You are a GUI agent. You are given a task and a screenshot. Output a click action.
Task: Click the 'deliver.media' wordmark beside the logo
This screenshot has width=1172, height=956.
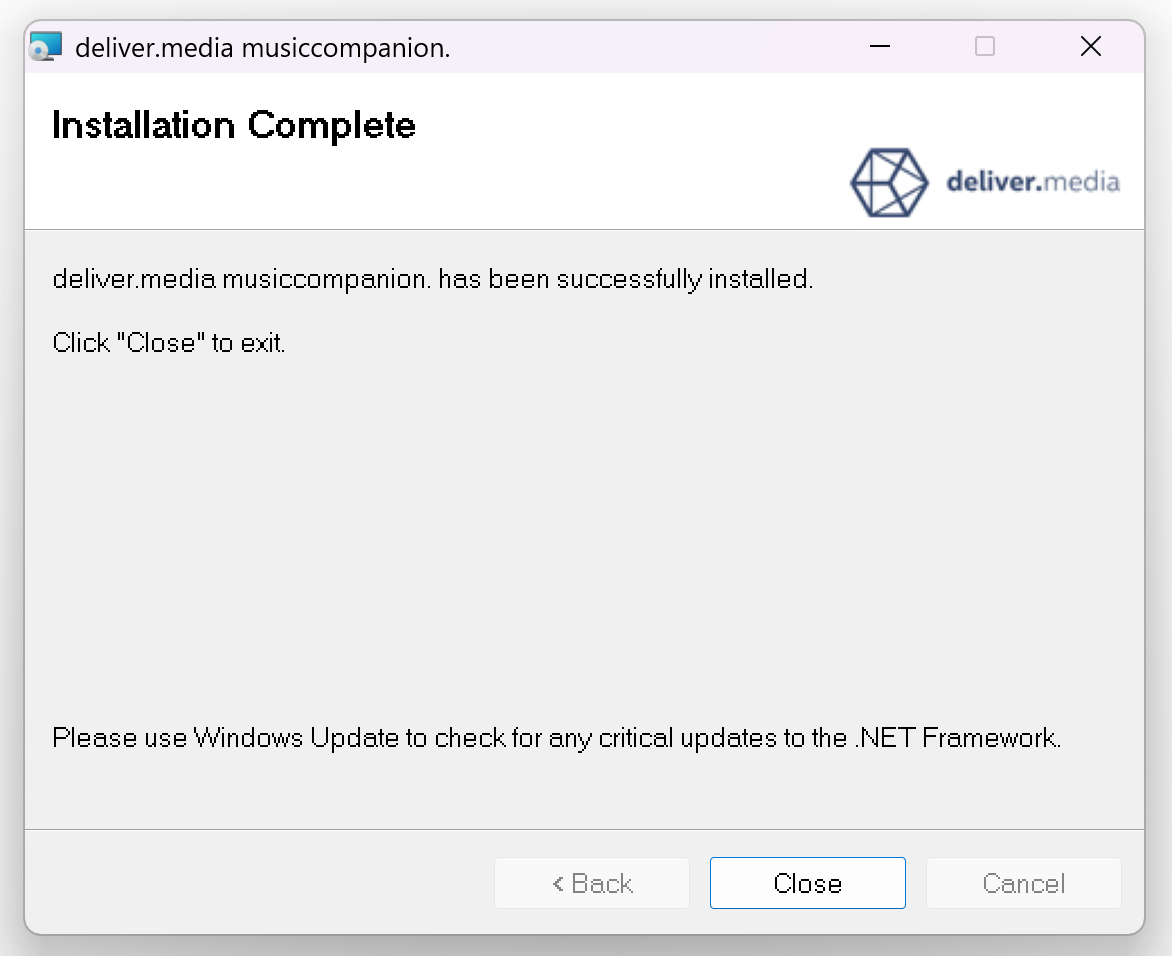coord(1033,182)
